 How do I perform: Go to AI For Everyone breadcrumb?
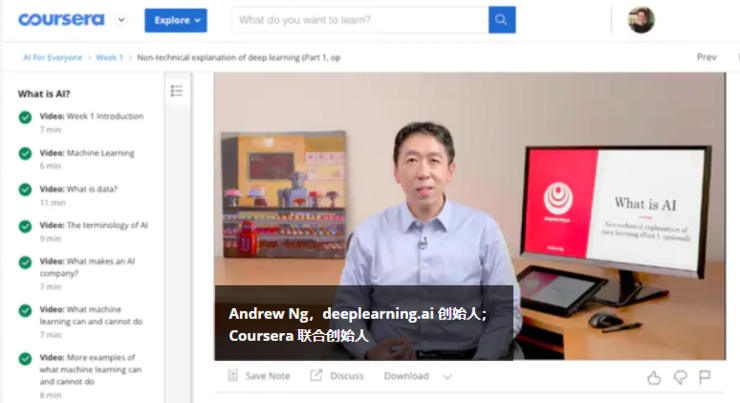coord(53,58)
